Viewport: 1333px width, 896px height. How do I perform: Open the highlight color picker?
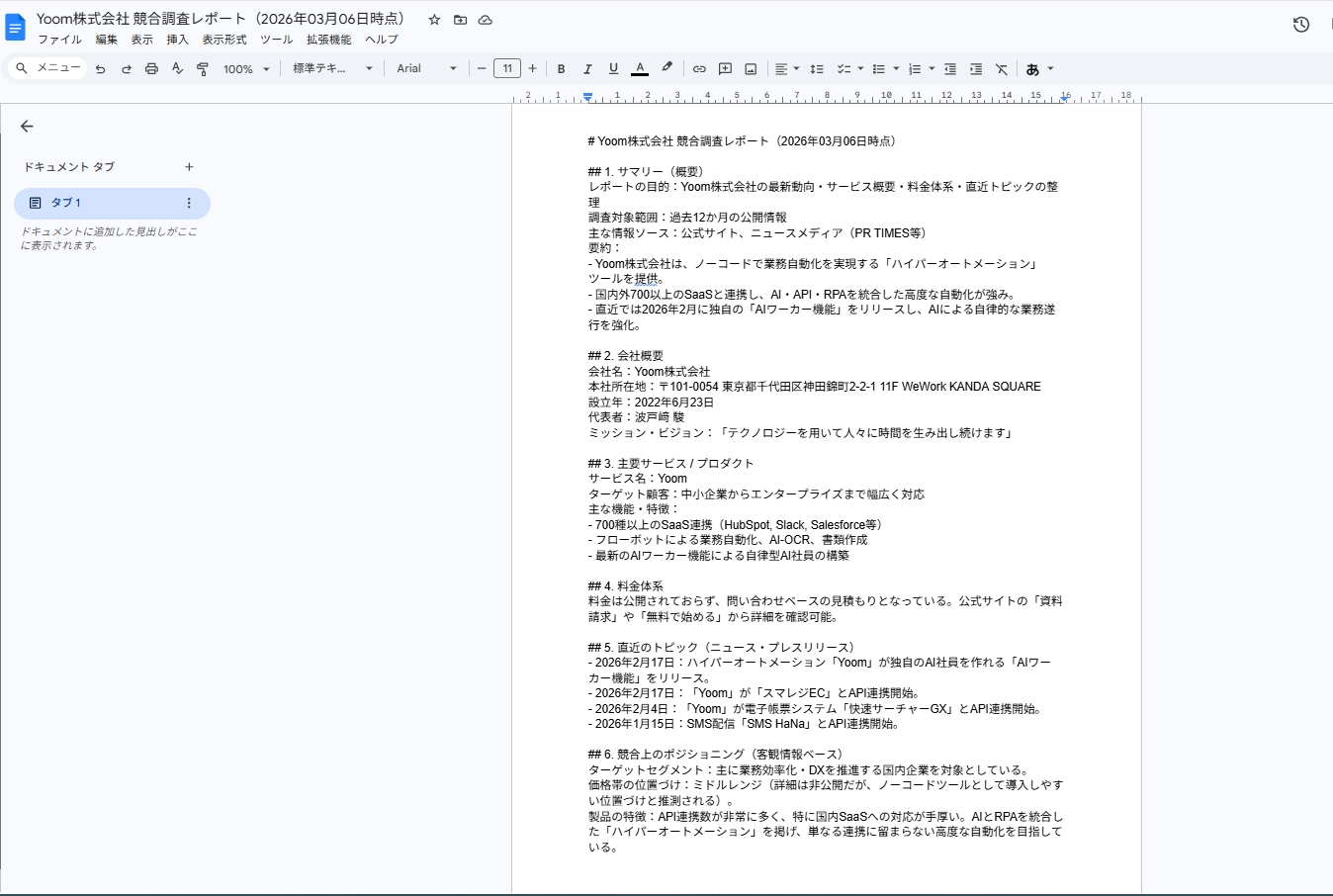(666, 69)
